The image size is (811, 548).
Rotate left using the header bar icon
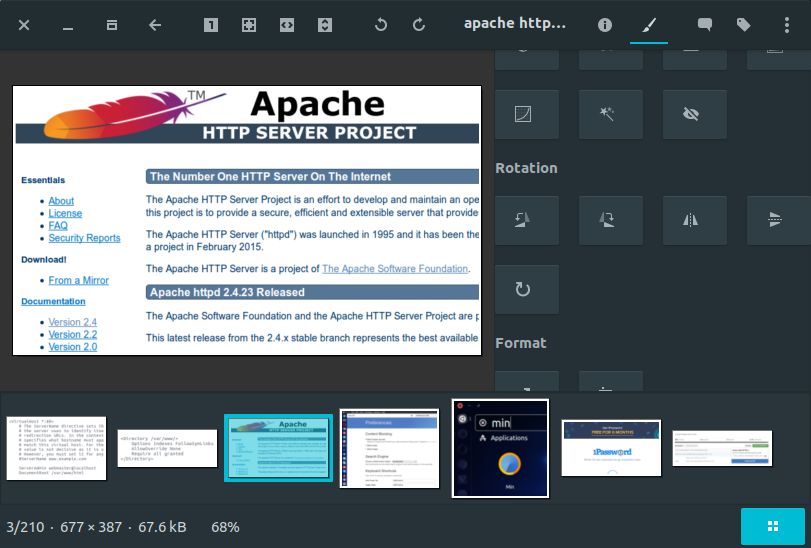(381, 25)
